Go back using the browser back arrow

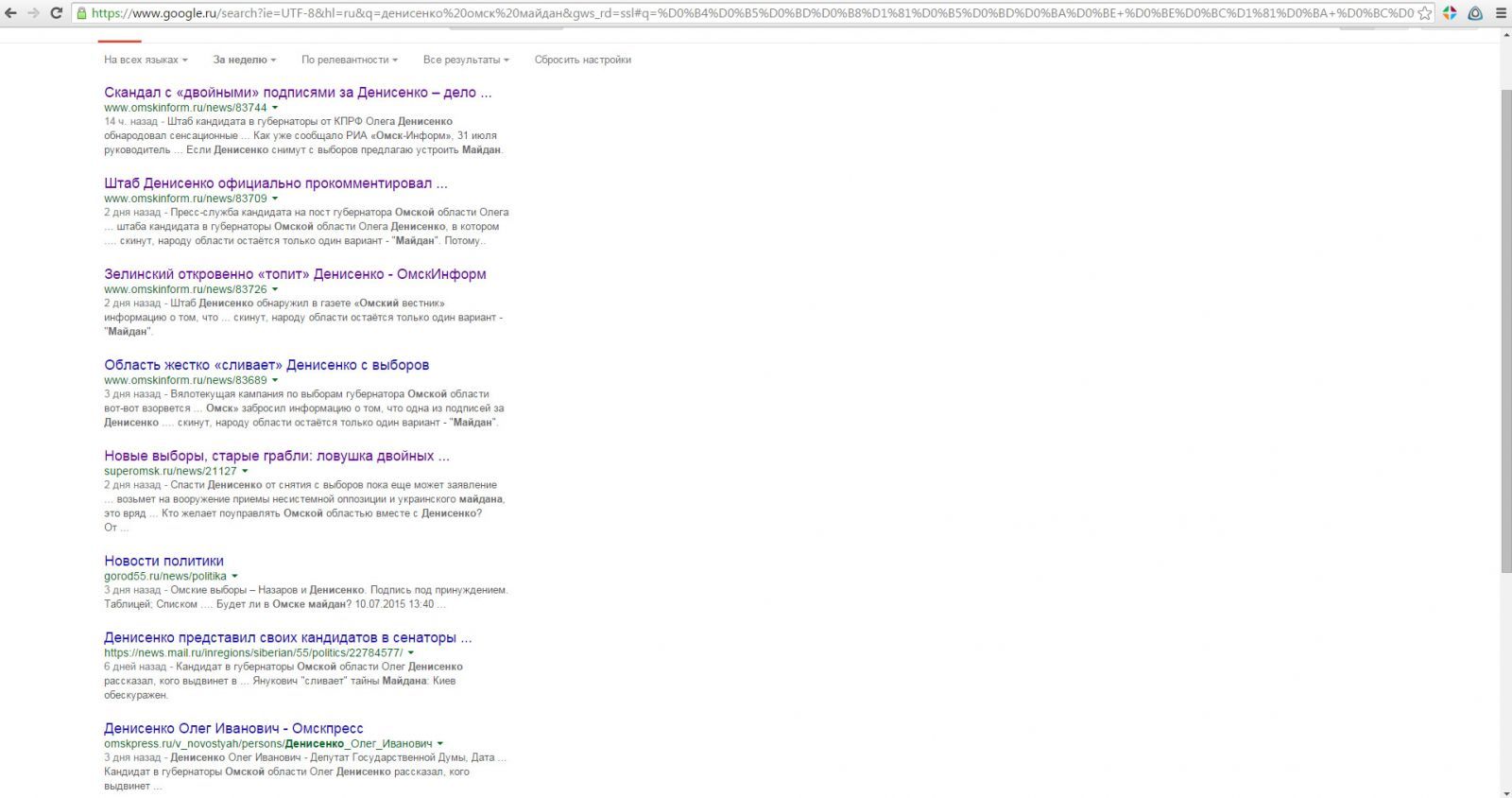(11, 13)
